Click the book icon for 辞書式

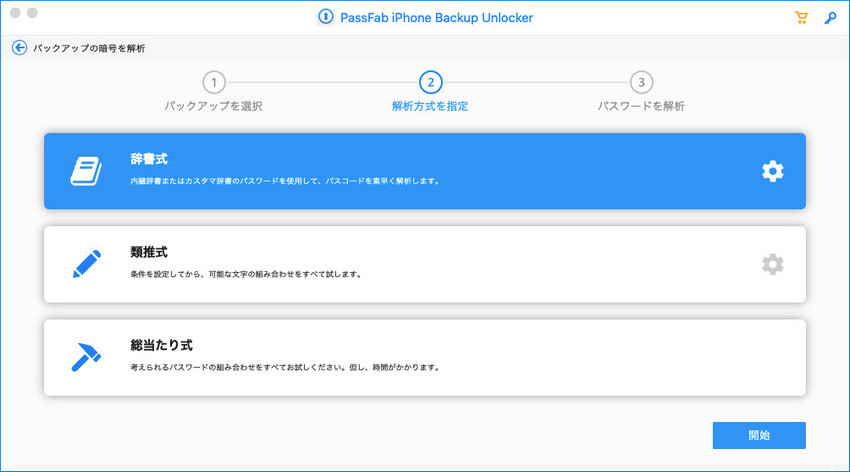coord(86,171)
